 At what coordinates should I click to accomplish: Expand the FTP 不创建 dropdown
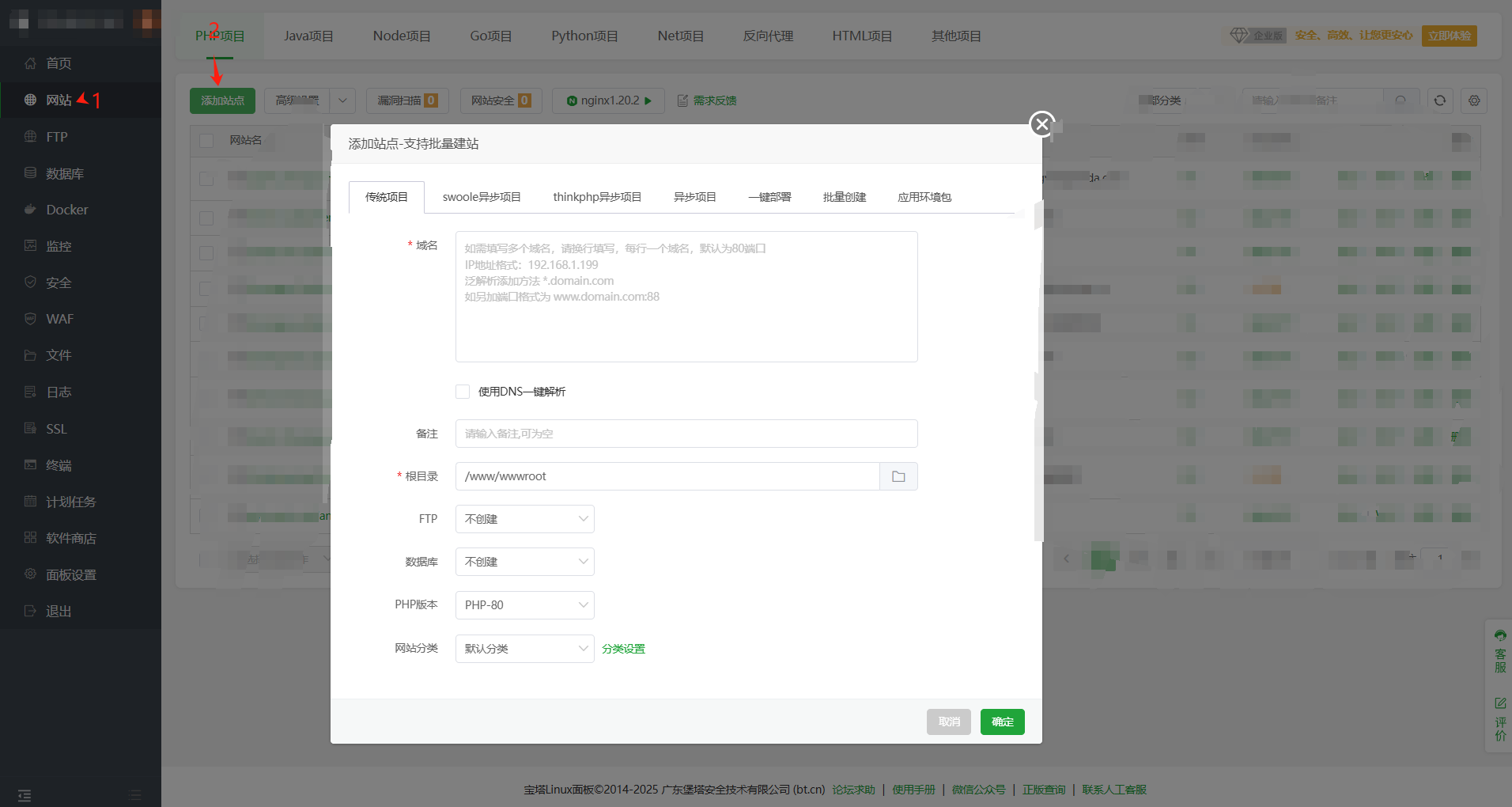pyautogui.click(x=524, y=519)
